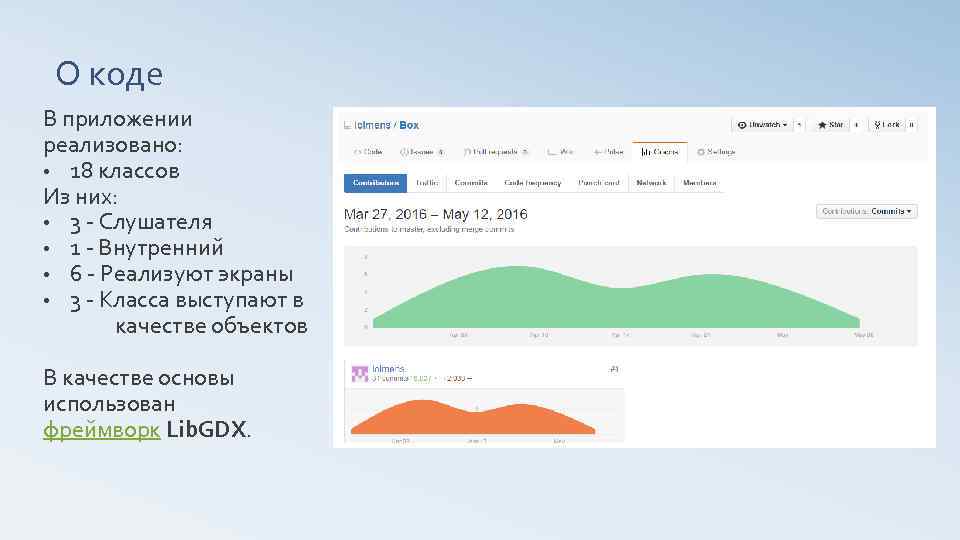Open the Pulse repository tab
This screenshot has height=540, width=960.
click(609, 152)
